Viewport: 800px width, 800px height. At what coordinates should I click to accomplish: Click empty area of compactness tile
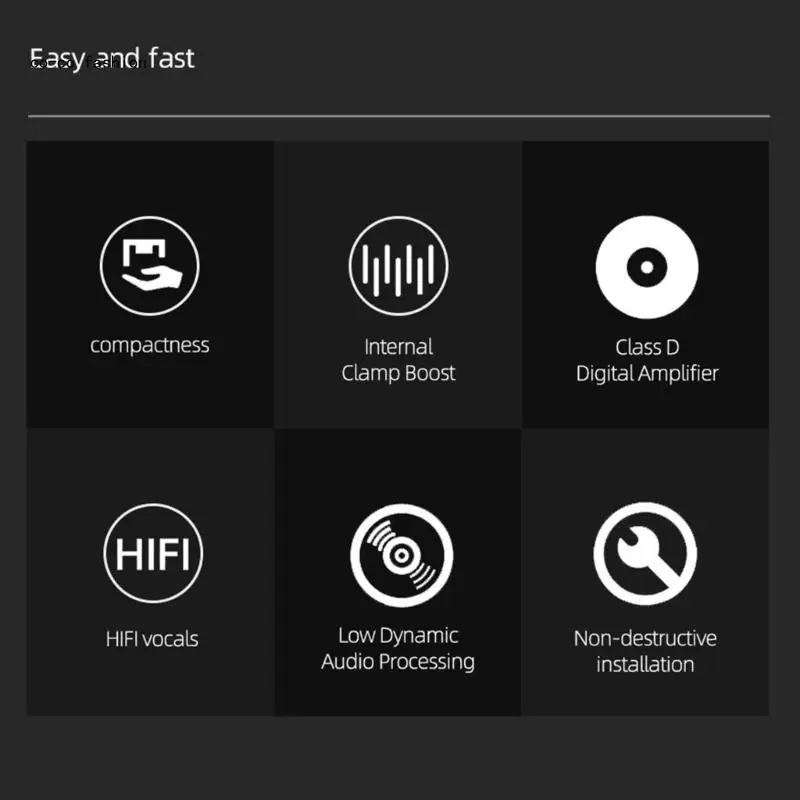point(149,393)
